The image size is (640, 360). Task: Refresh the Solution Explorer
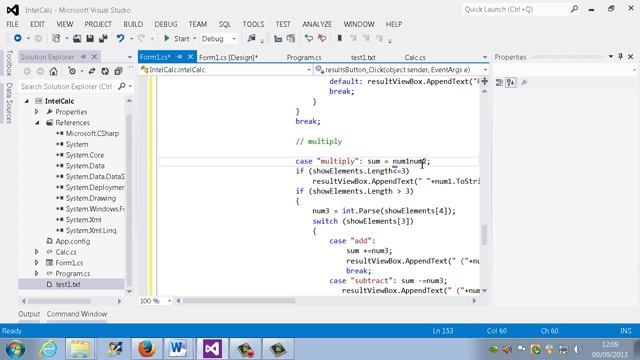[105, 71]
